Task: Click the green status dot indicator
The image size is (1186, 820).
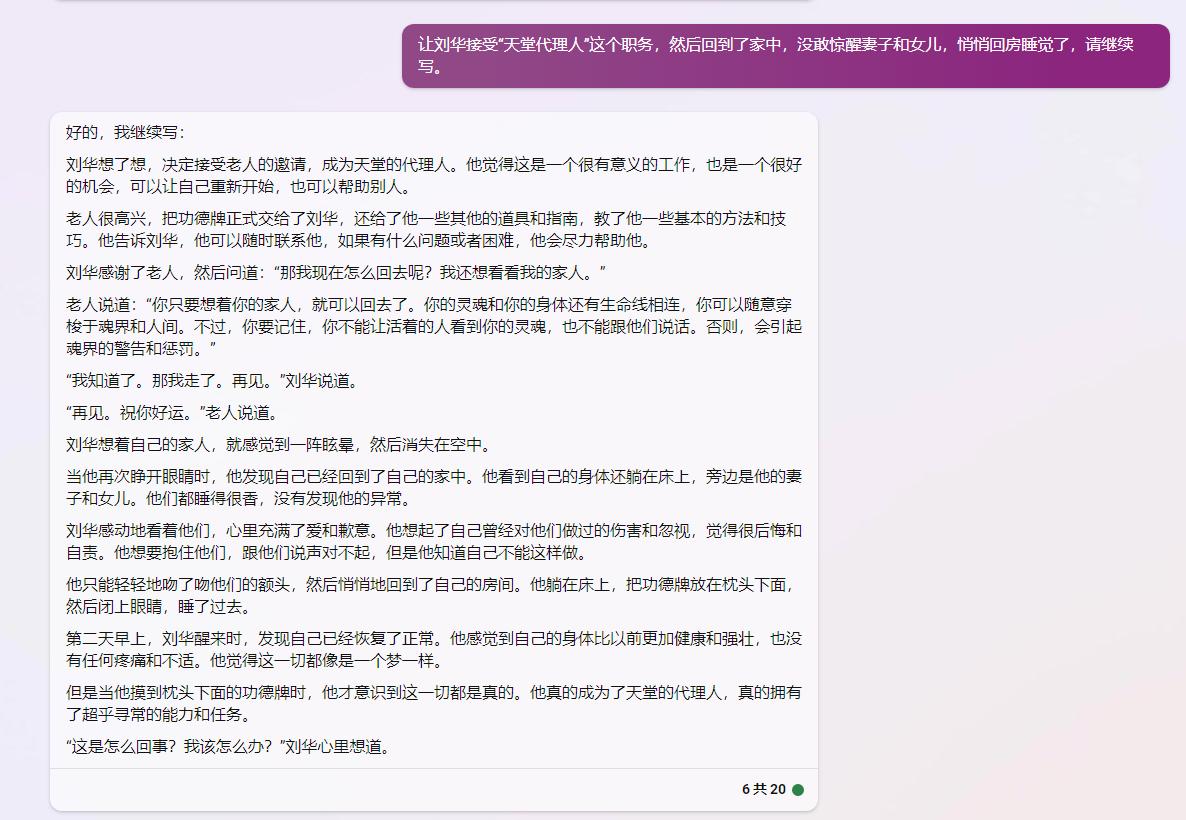Action: [x=798, y=790]
